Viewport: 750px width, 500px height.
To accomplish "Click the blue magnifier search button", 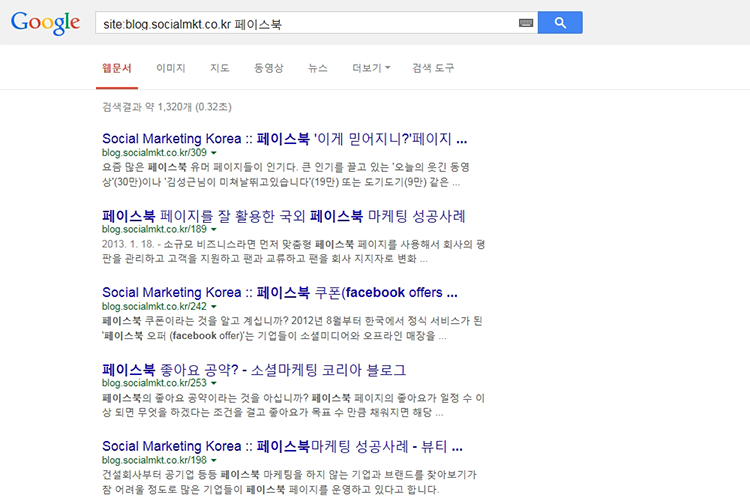I will pos(560,22).
